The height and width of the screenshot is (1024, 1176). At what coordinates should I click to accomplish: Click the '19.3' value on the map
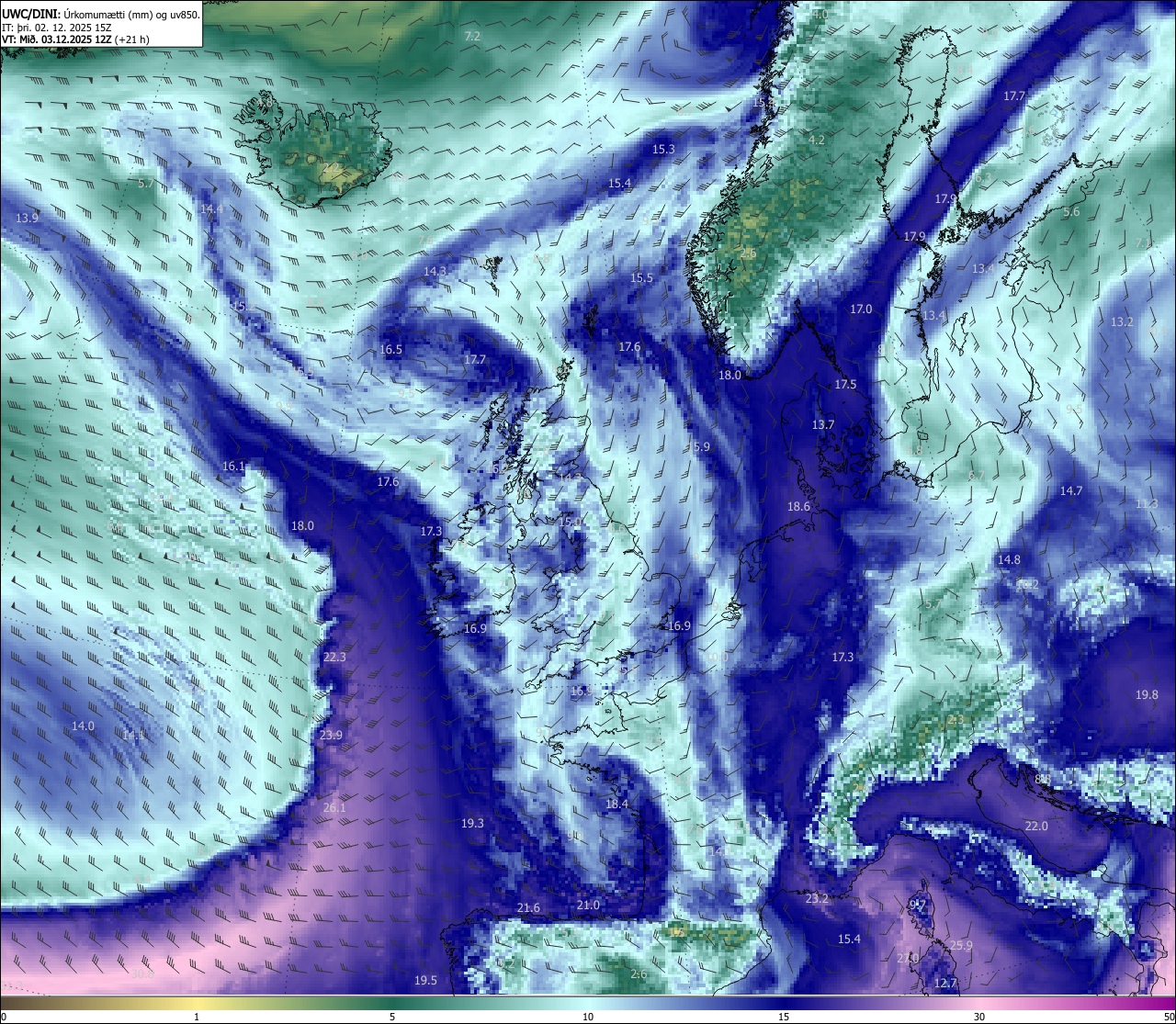point(472,823)
